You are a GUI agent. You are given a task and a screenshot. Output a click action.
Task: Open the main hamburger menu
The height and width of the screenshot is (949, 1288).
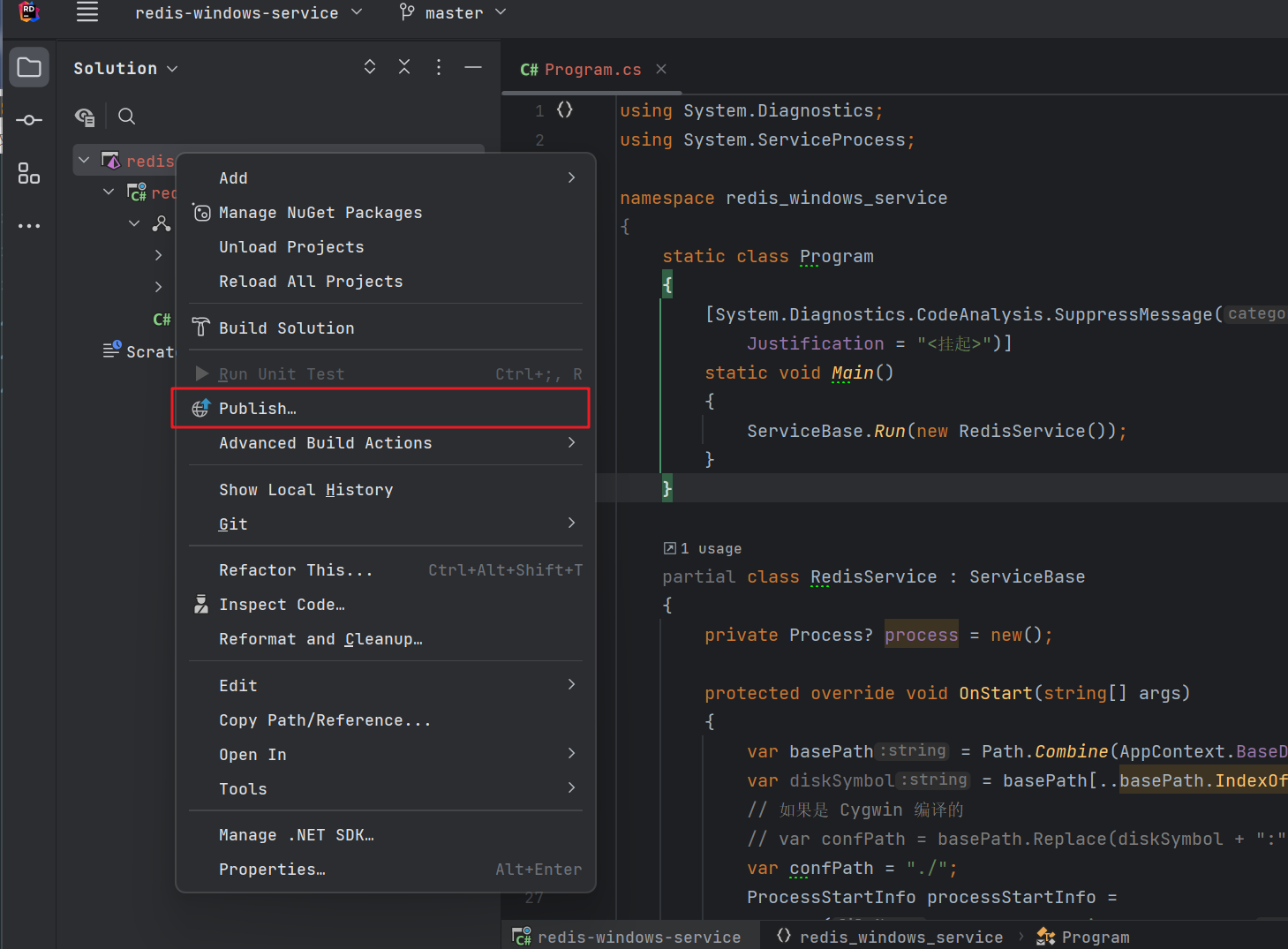coord(87,12)
